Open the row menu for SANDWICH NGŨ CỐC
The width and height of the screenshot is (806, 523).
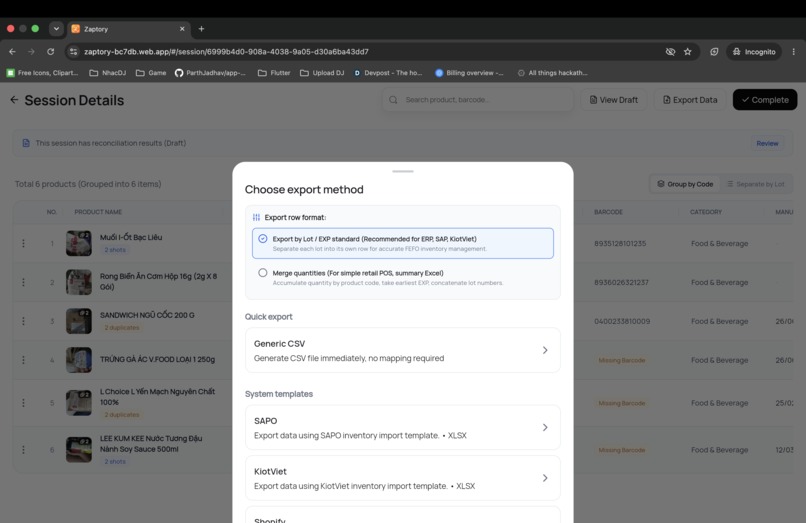coord(23,321)
